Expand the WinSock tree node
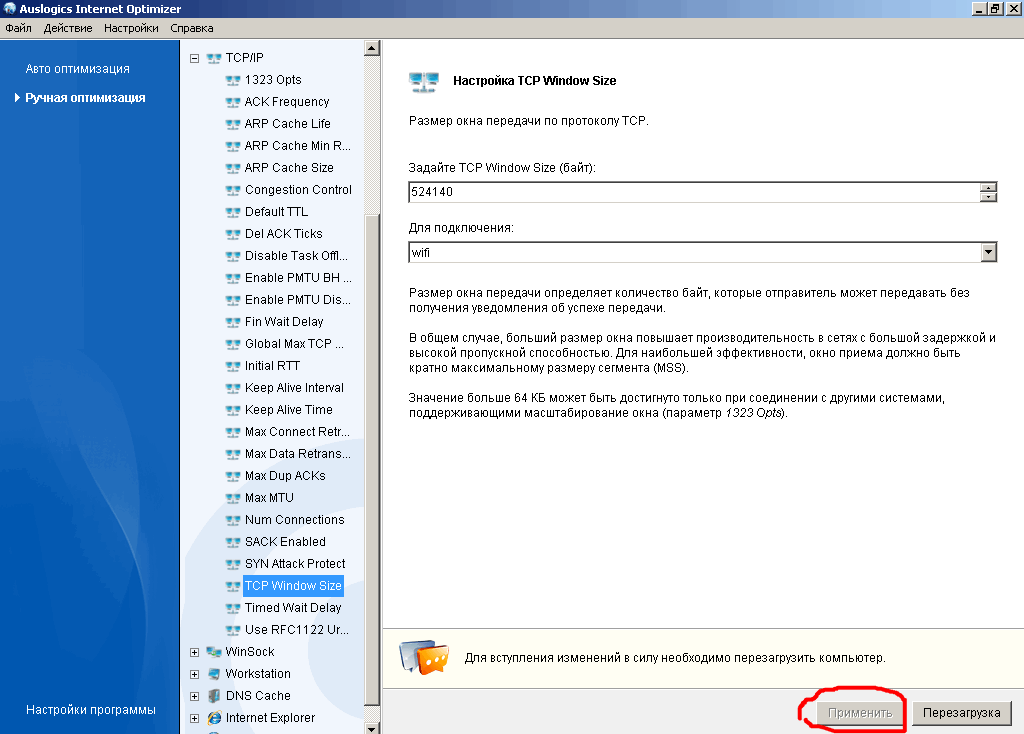1024x734 pixels. tap(195, 652)
